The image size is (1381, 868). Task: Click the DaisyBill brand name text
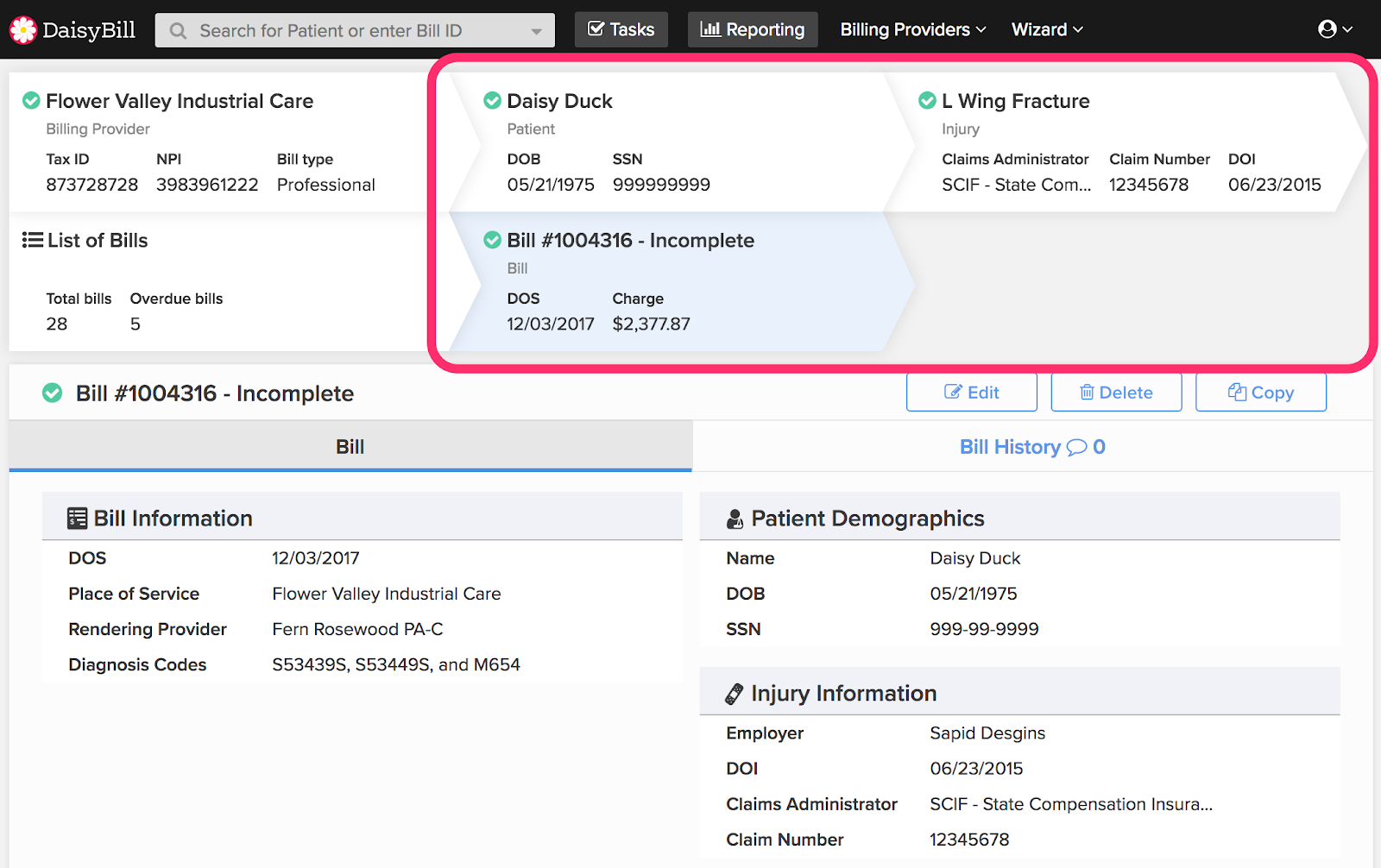(x=89, y=30)
